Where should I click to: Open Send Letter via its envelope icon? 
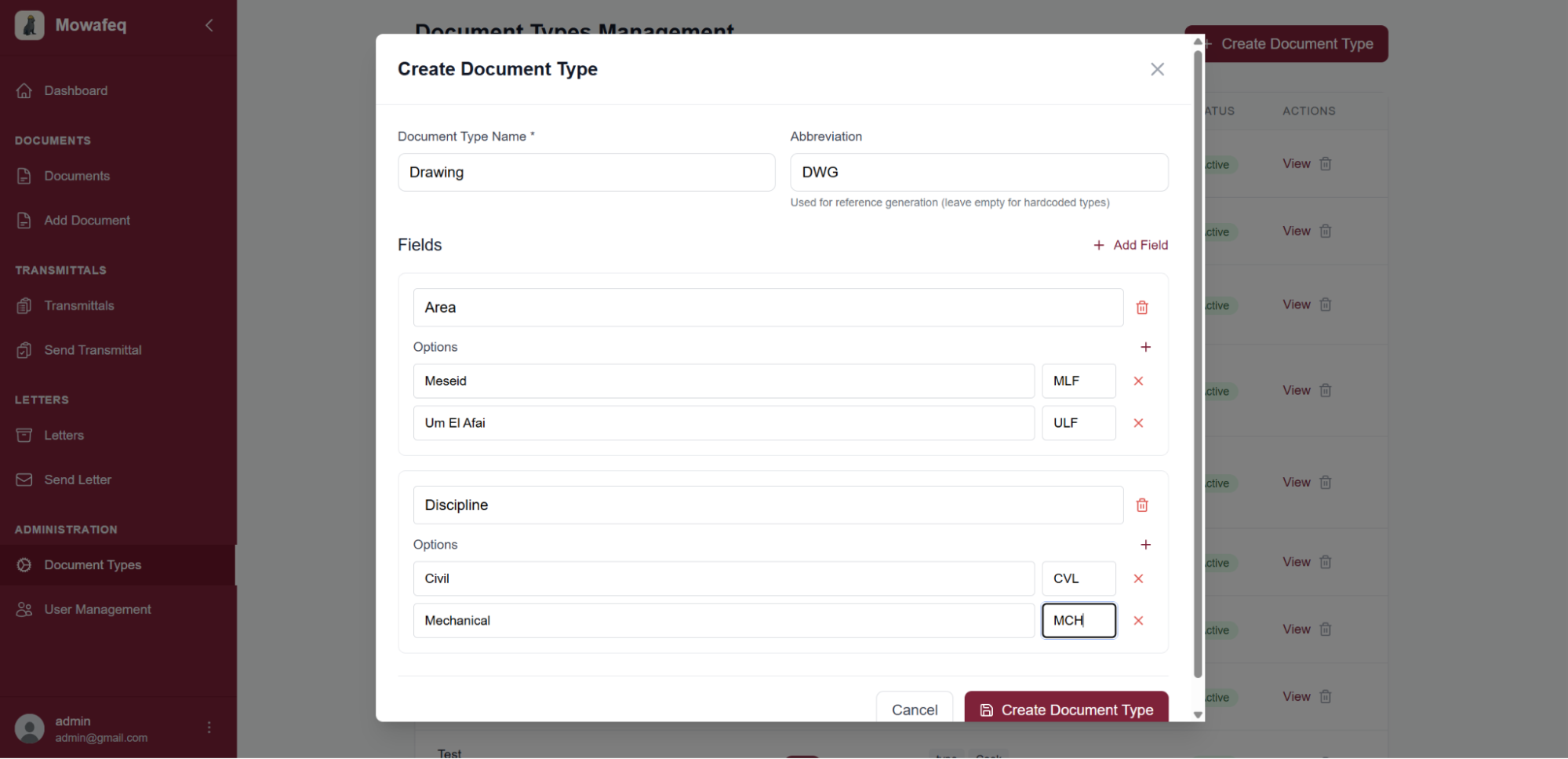(x=24, y=479)
